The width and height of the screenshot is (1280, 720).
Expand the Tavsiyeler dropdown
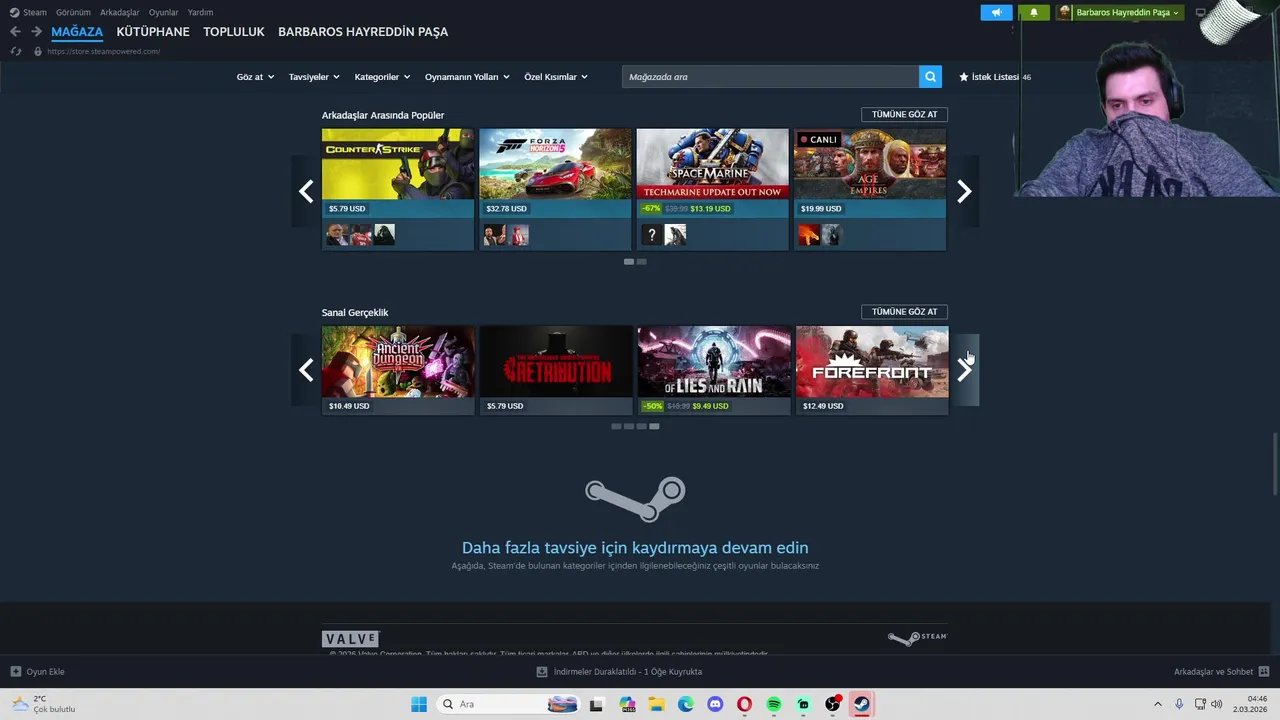pos(314,77)
